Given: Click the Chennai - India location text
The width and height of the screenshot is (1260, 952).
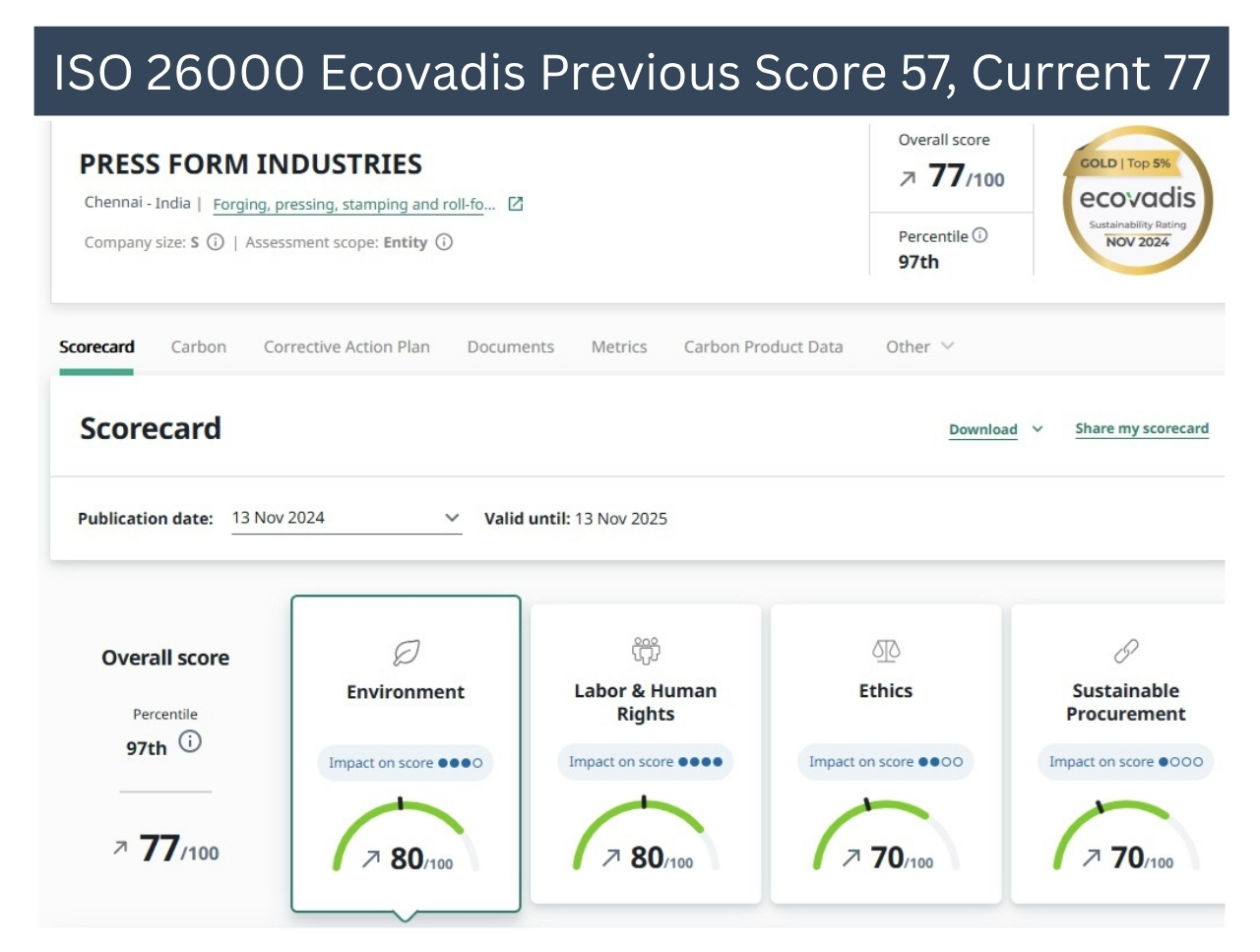Looking at the screenshot, I should (138, 203).
